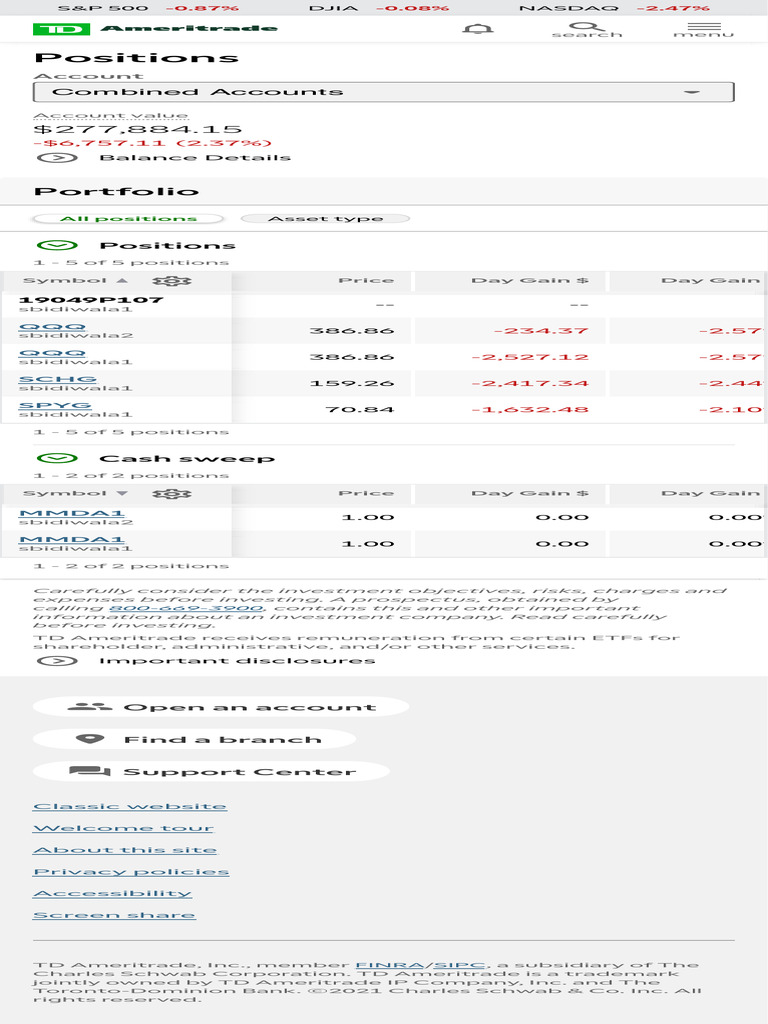Sort Cash sweep table by Symbol arrow
Screen dimensions: 768x1024
[122, 493]
